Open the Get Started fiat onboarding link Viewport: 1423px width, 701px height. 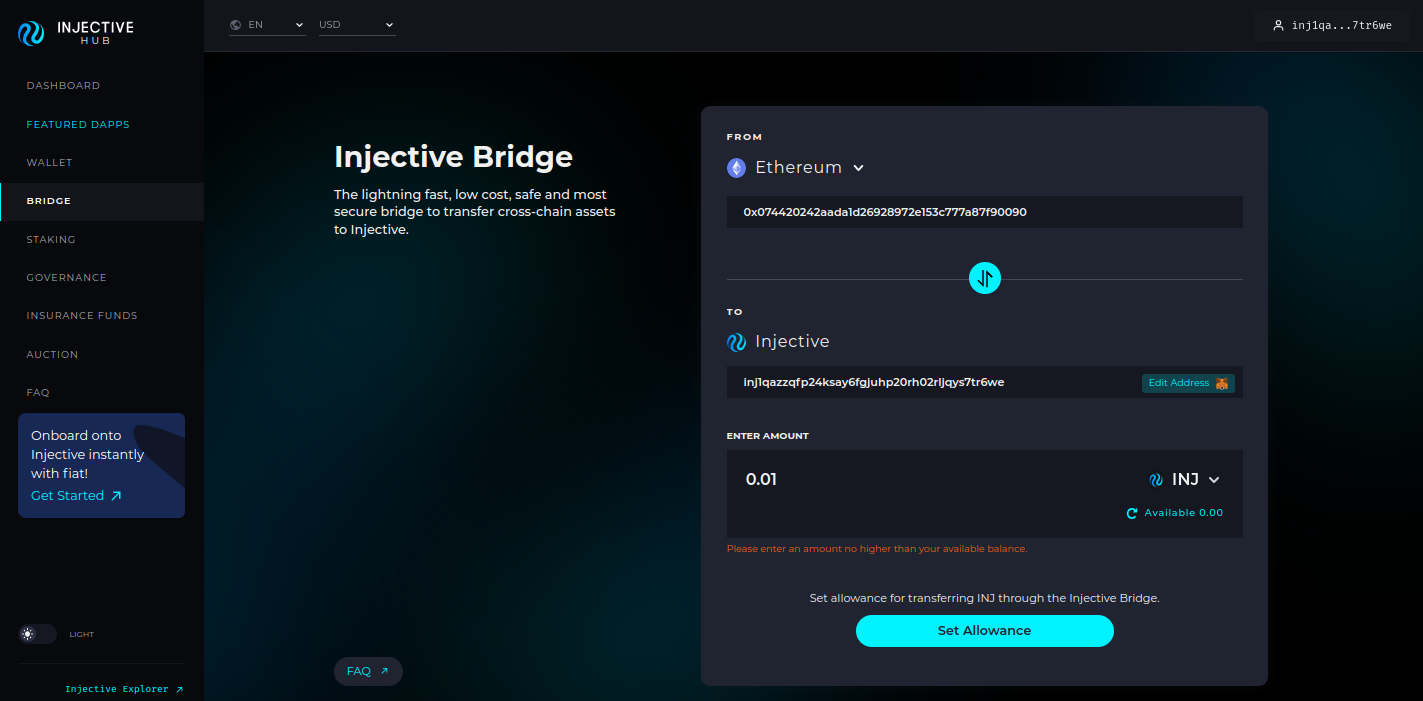click(76, 496)
